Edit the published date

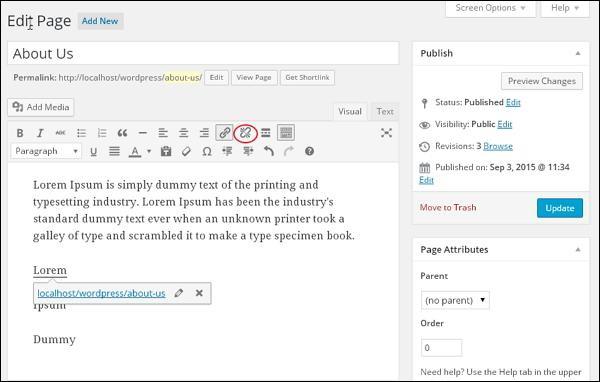coord(426,180)
